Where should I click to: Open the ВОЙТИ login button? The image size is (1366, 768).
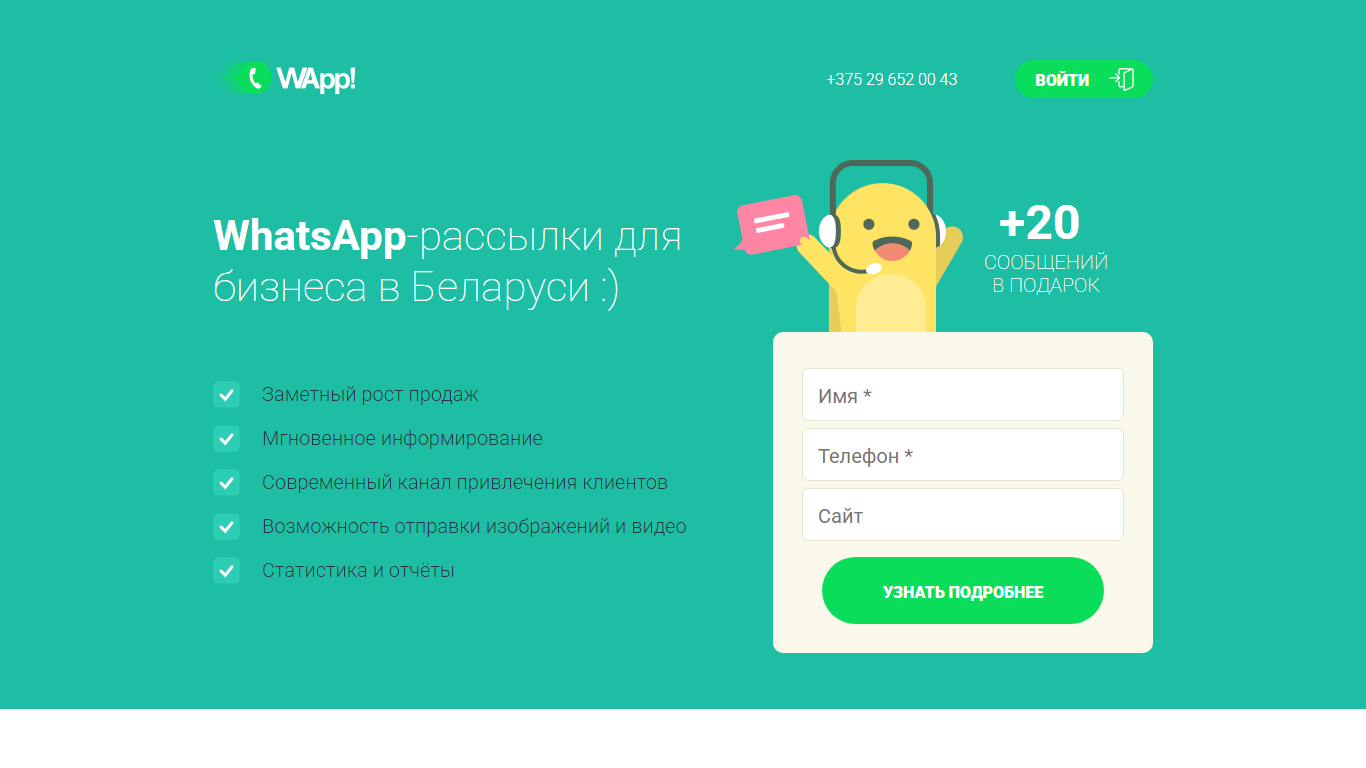1084,79
